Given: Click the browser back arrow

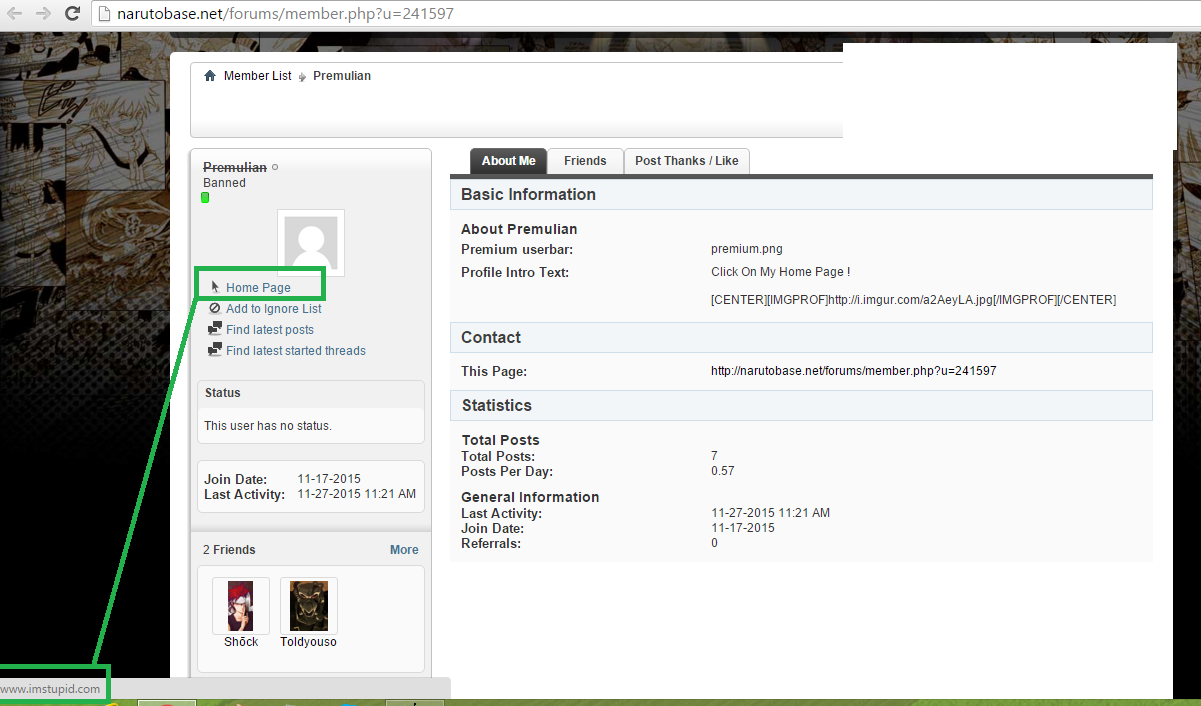Looking at the screenshot, I should [x=15, y=14].
